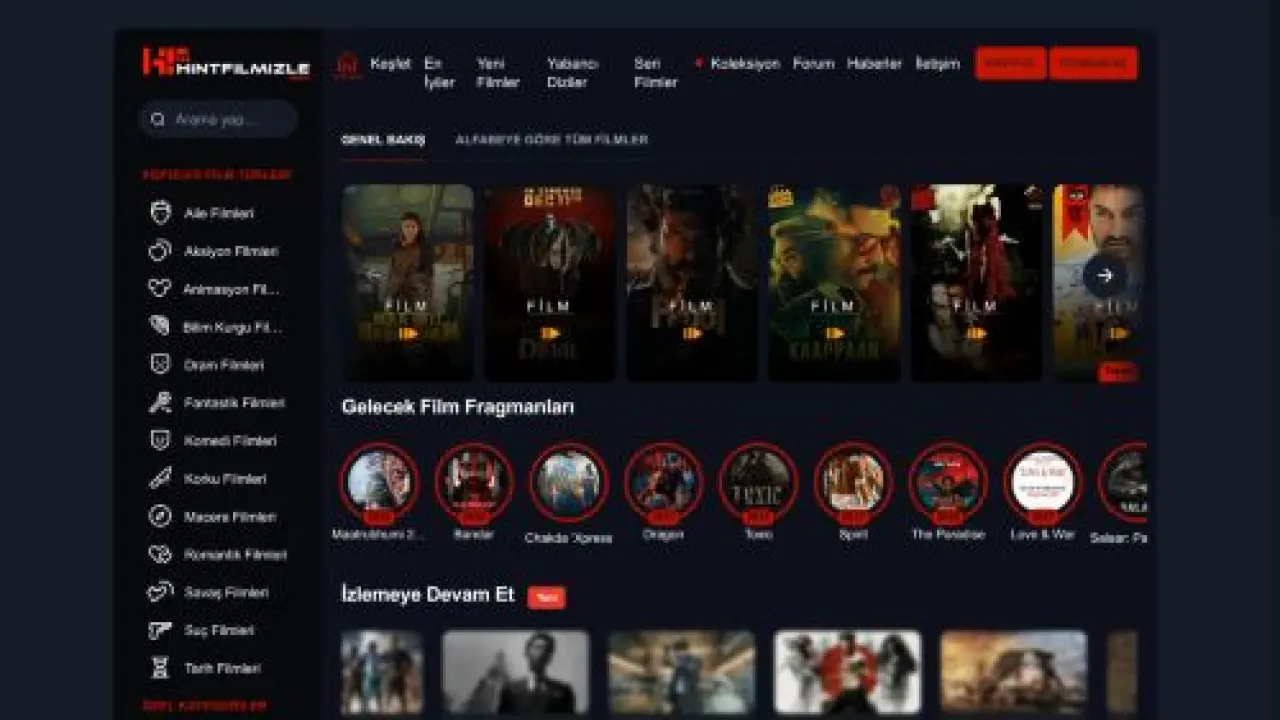Click the Komedi Filmleri category icon
Screen dimensions: 1280x720
coord(160,440)
